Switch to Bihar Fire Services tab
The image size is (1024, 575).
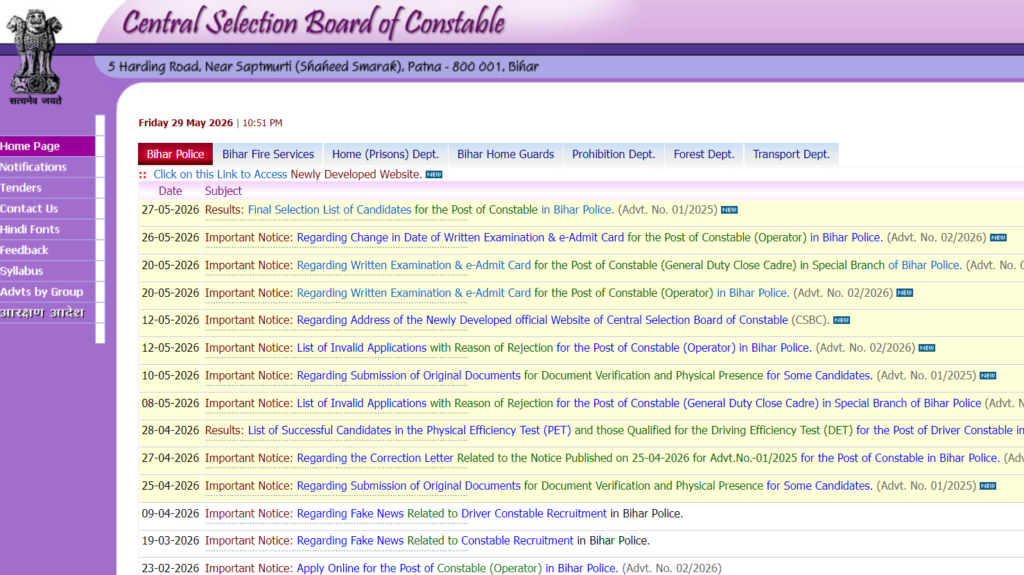[268, 154]
